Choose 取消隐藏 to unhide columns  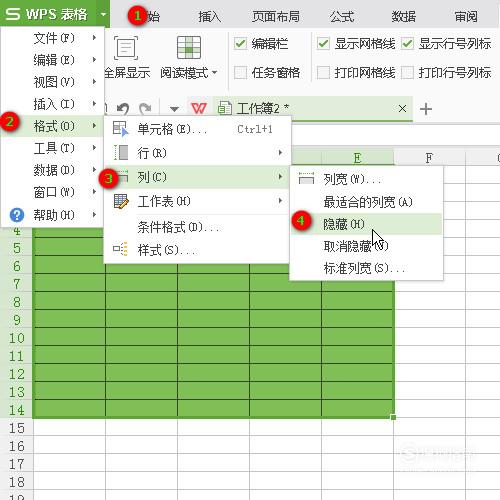pyautogui.click(x=367, y=246)
